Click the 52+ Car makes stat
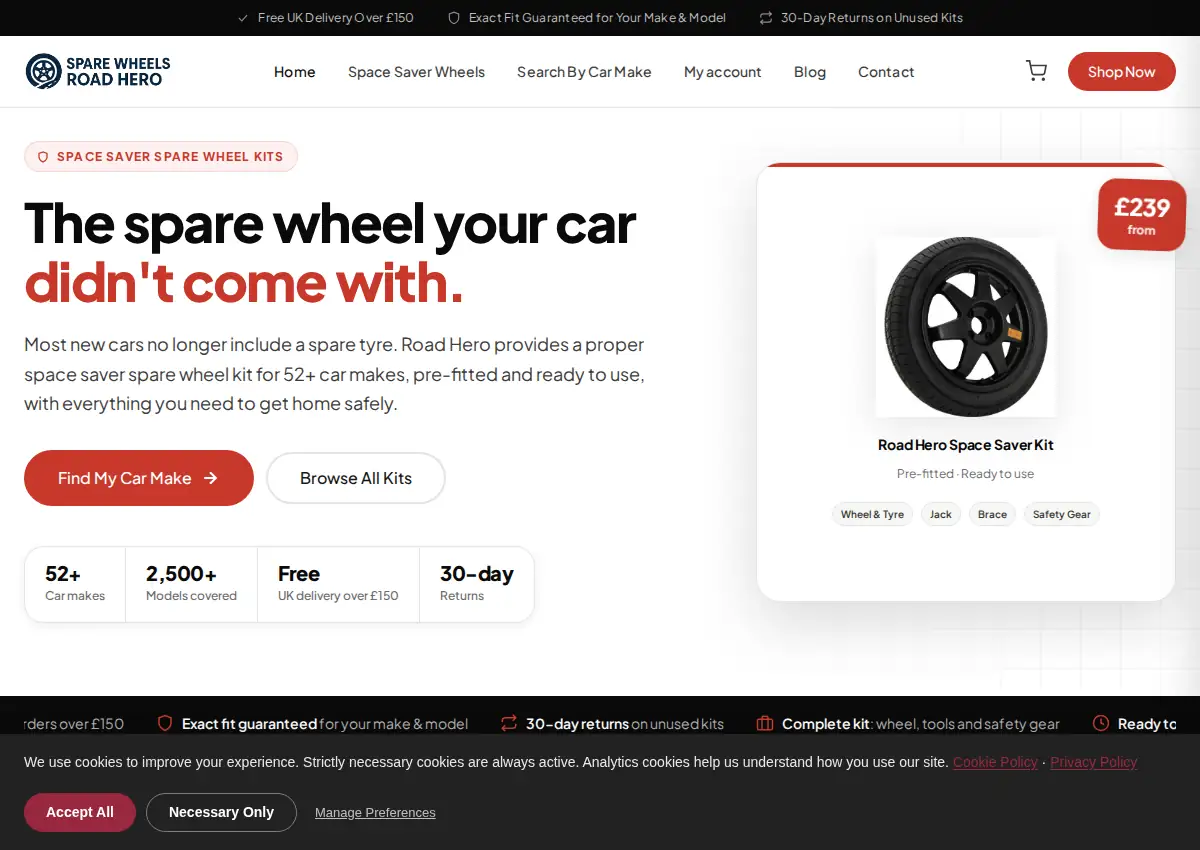 click(x=75, y=584)
